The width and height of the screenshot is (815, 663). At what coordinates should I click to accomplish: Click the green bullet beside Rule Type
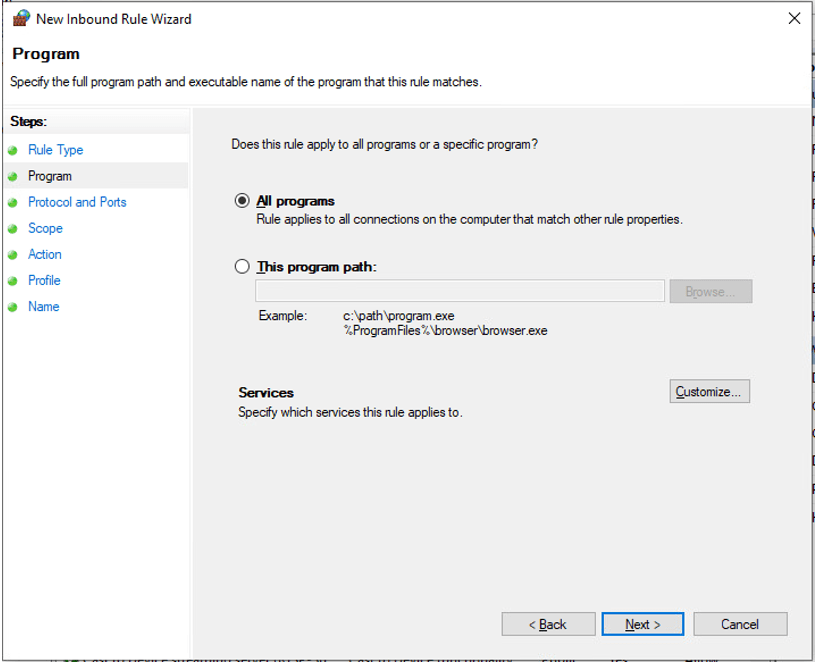coord(13,151)
